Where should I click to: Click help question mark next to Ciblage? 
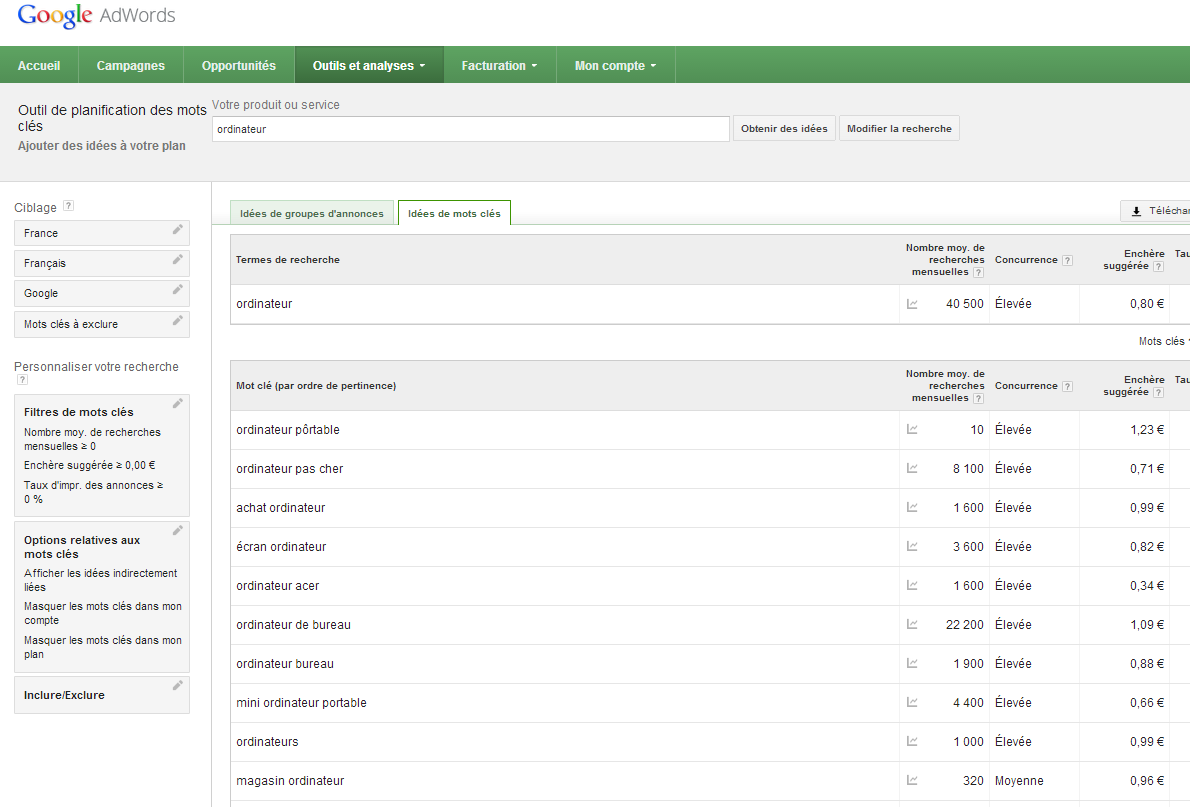click(68, 207)
